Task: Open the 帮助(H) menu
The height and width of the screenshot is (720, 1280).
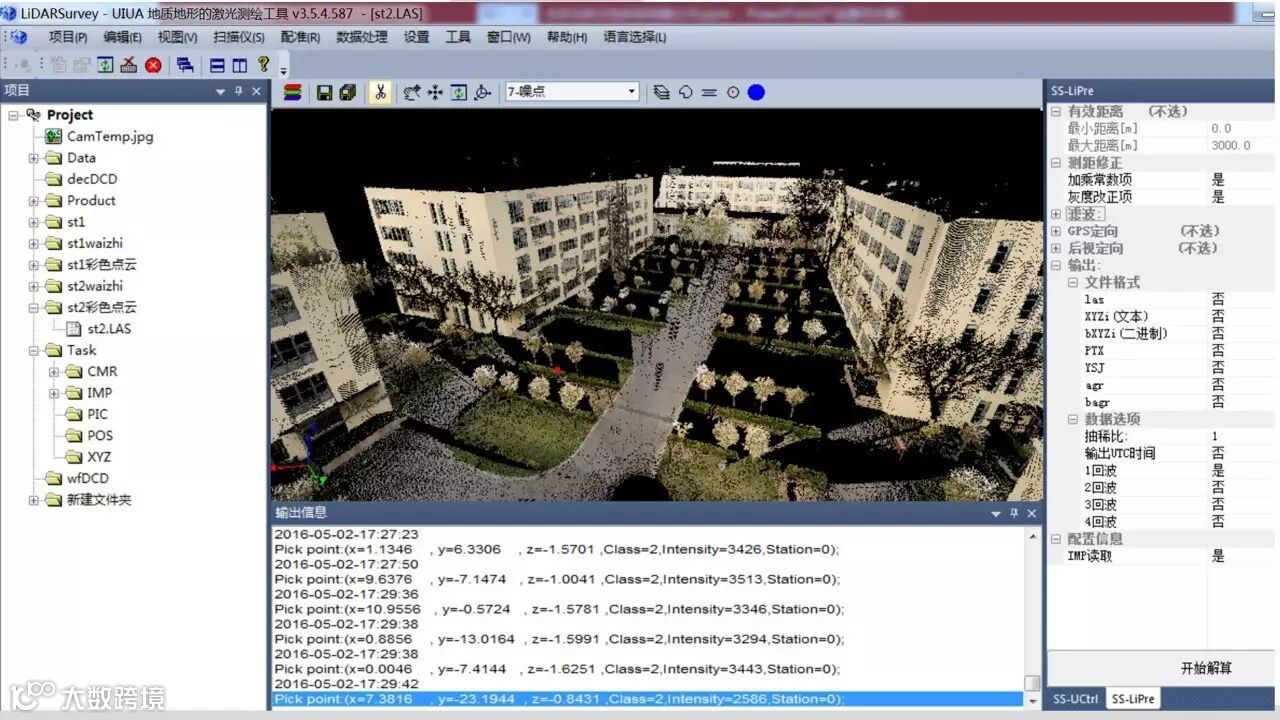Action: tap(567, 37)
